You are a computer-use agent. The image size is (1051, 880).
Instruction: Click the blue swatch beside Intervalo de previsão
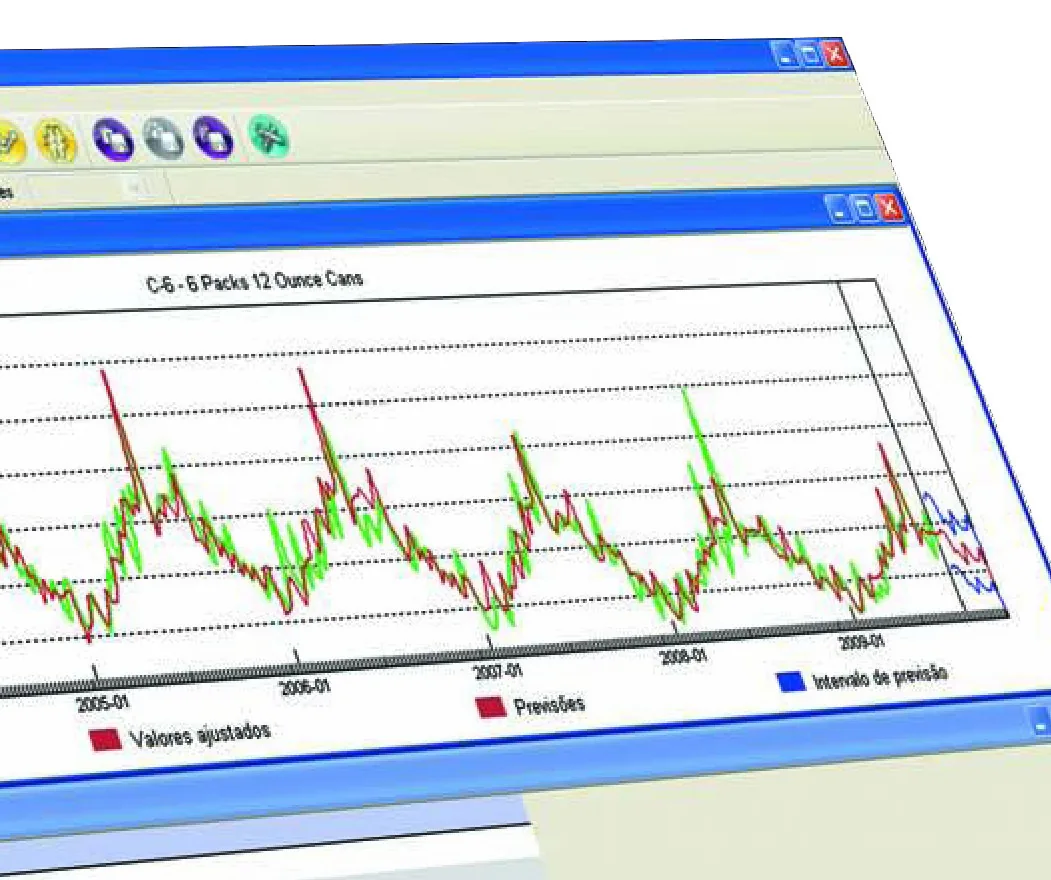790,681
